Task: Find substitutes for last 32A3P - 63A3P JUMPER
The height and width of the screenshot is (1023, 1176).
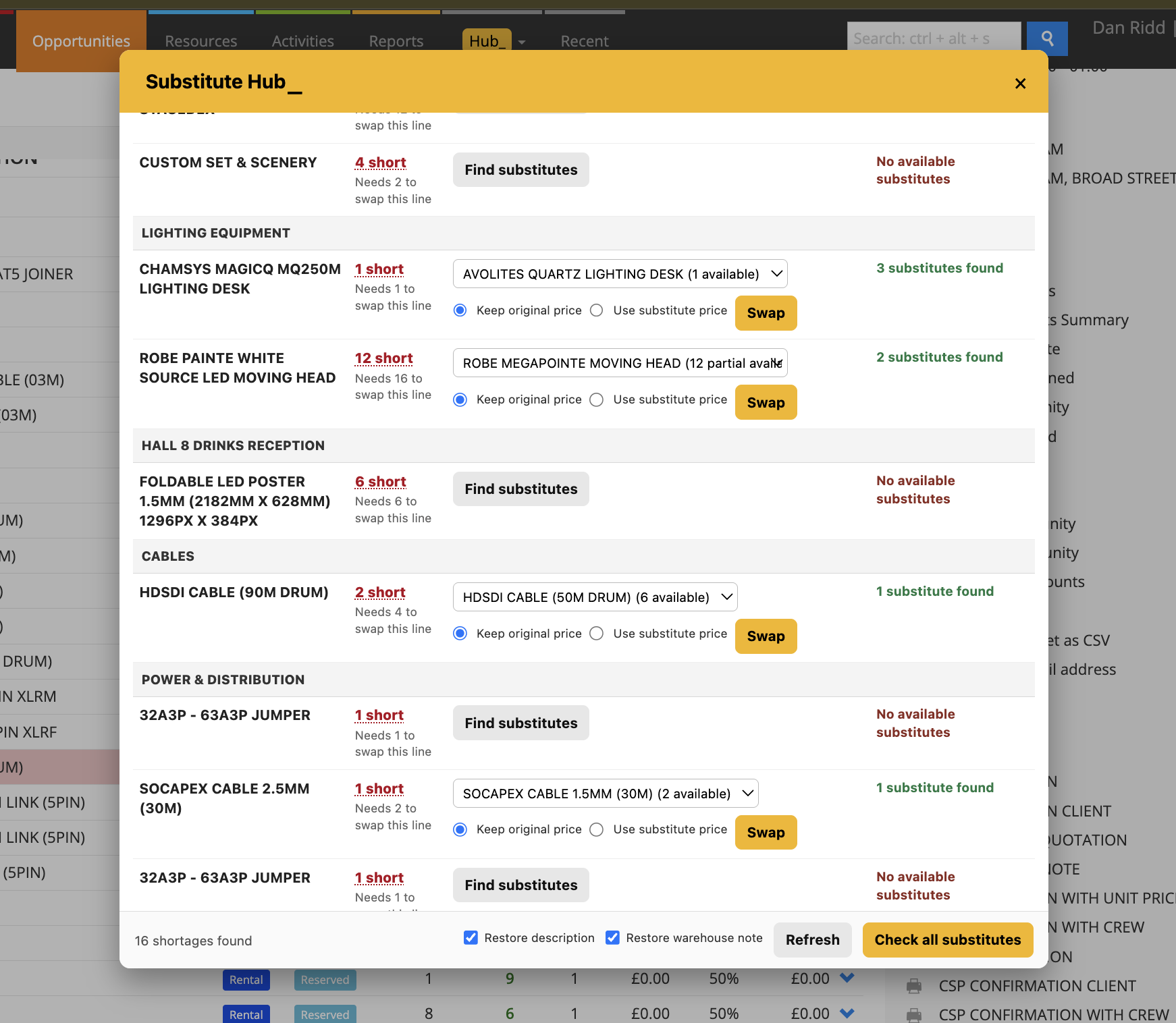Action: click(521, 885)
